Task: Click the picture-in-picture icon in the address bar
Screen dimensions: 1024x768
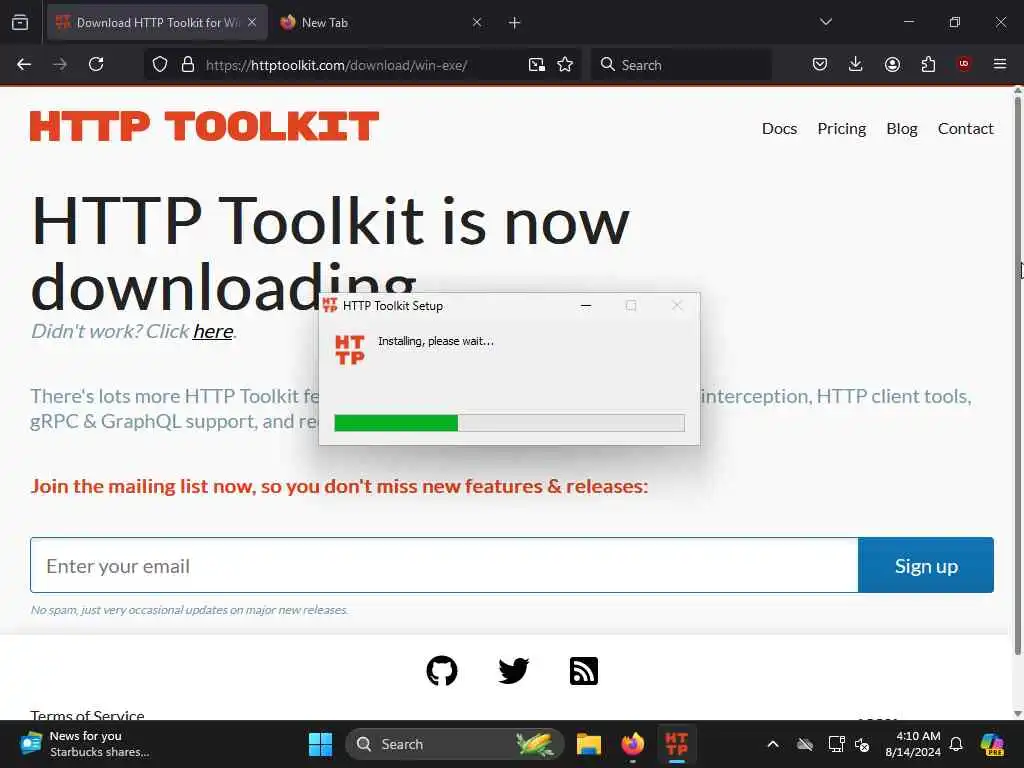Action: [x=537, y=65]
